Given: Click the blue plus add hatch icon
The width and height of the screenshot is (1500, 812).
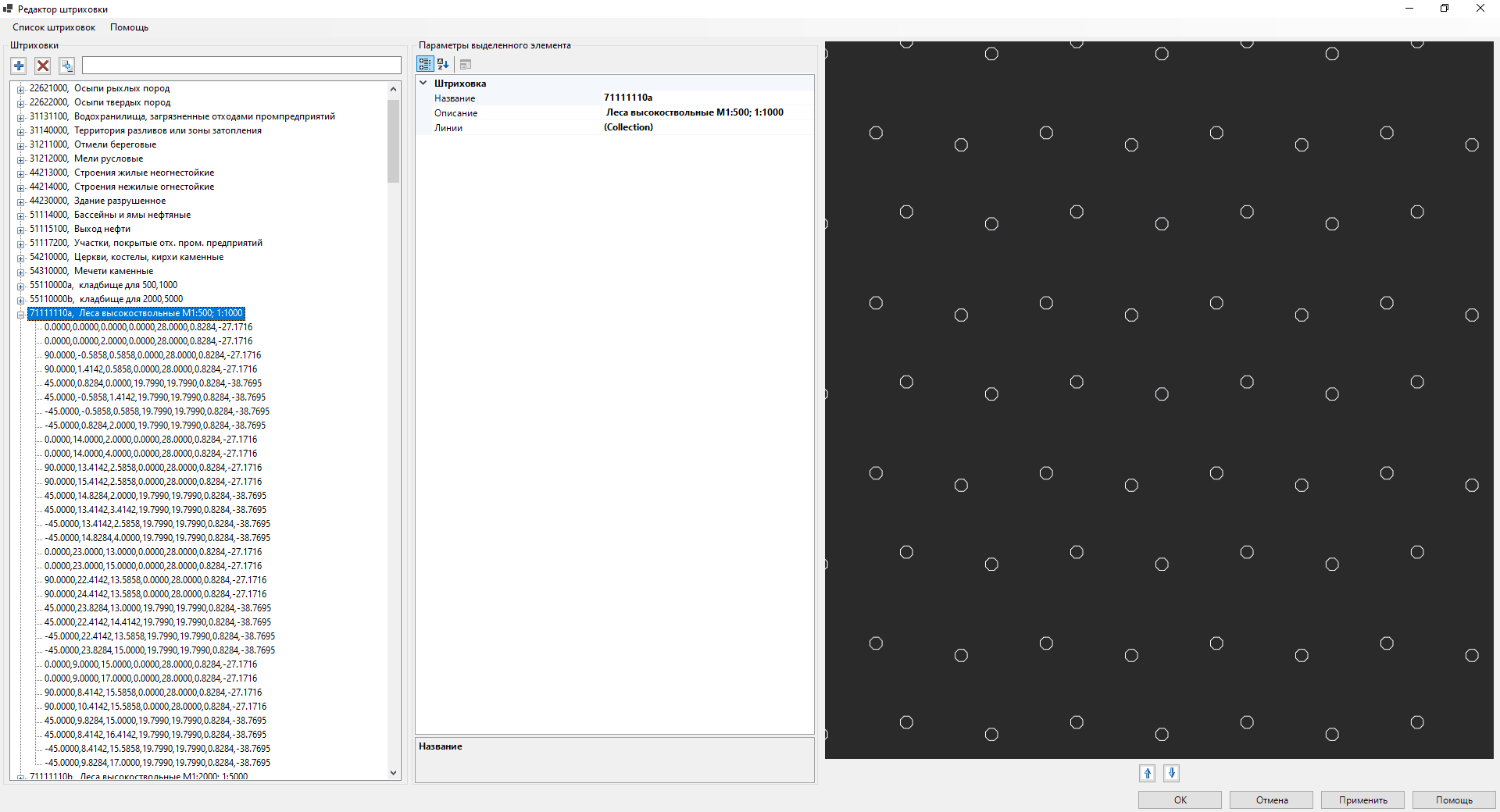Looking at the screenshot, I should pyautogui.click(x=19, y=66).
